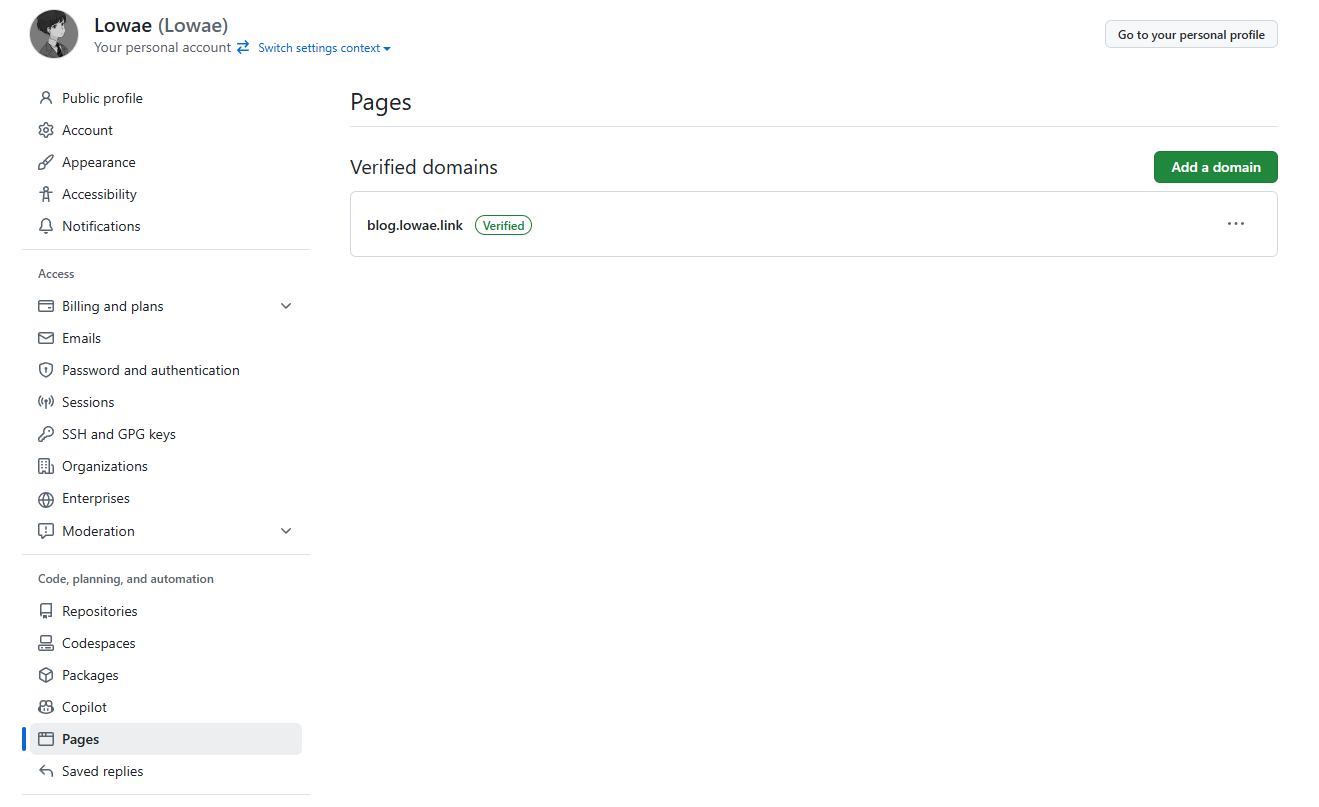
Task: Click the Organizations building icon
Action: (x=46, y=466)
